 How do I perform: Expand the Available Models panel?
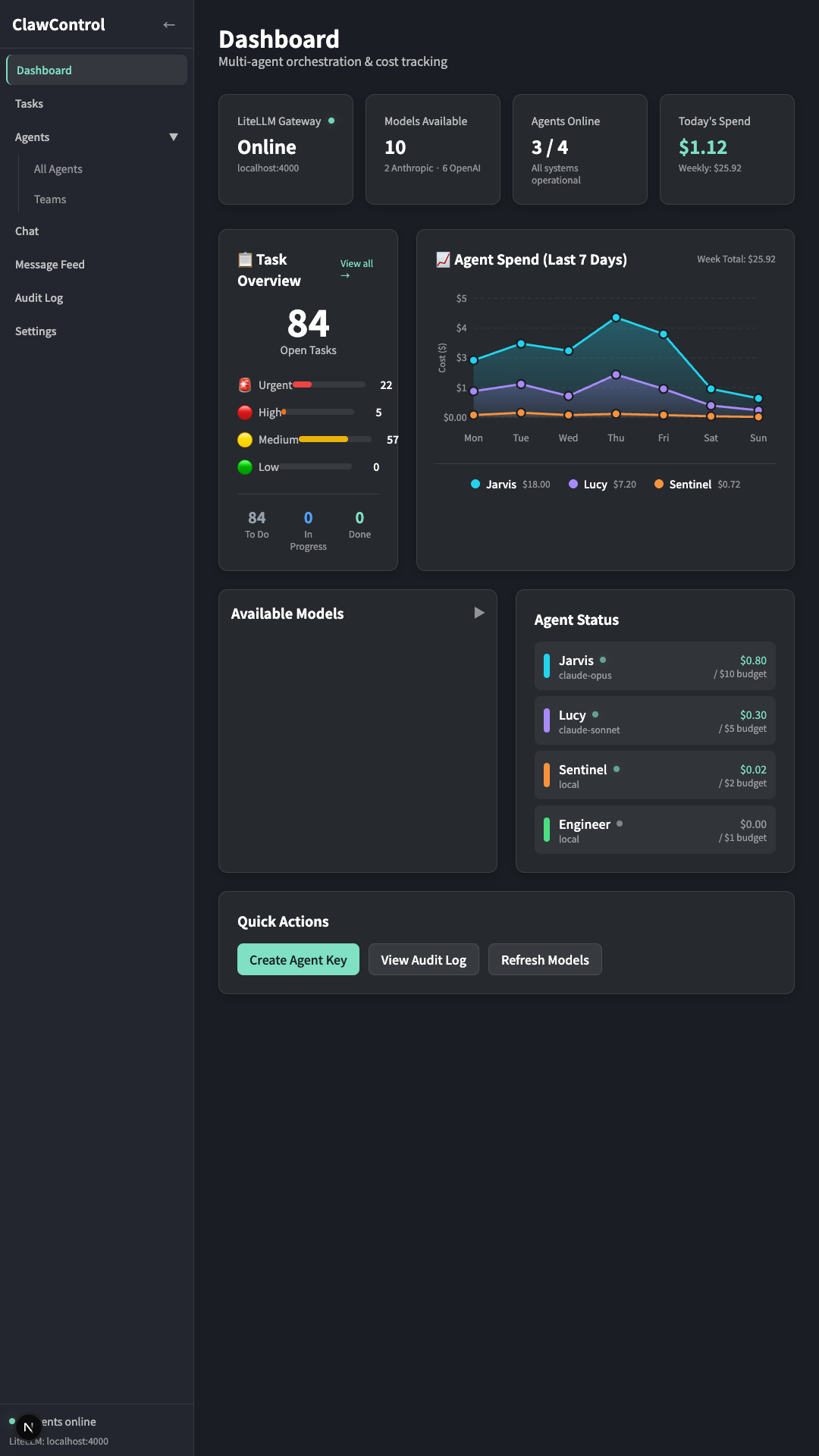coord(479,613)
